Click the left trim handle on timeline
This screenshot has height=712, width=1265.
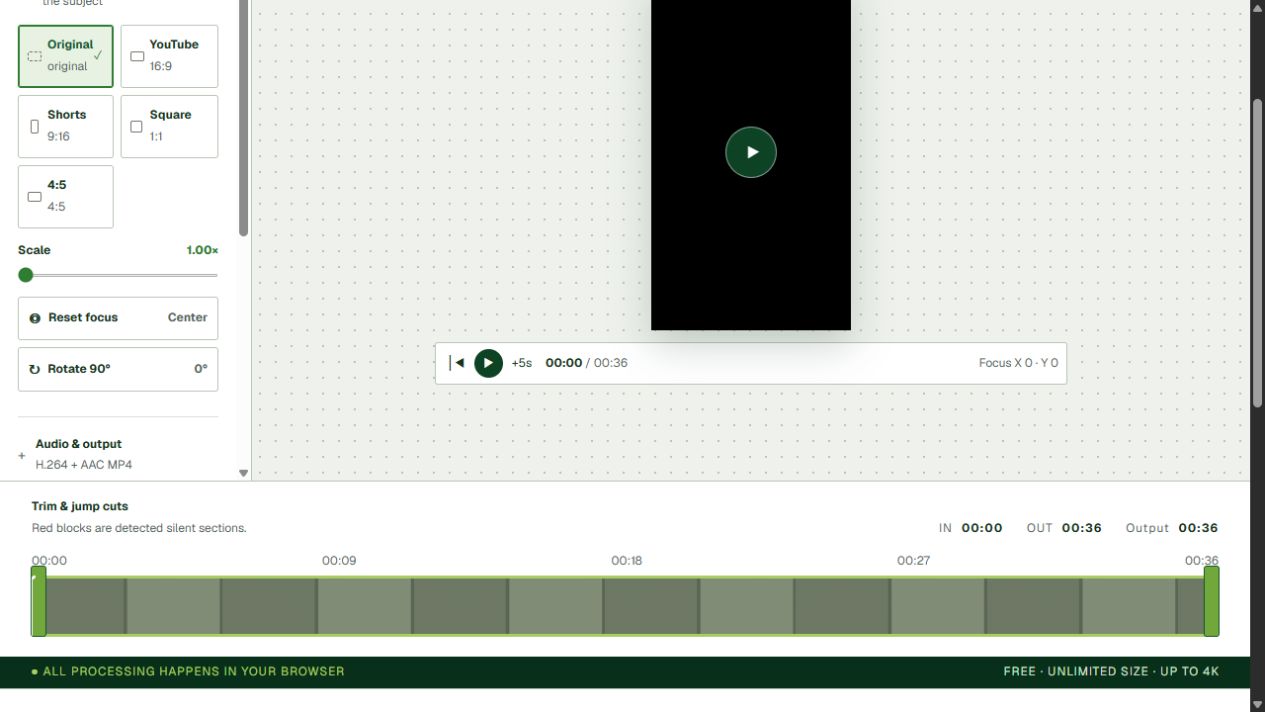pyautogui.click(x=39, y=601)
